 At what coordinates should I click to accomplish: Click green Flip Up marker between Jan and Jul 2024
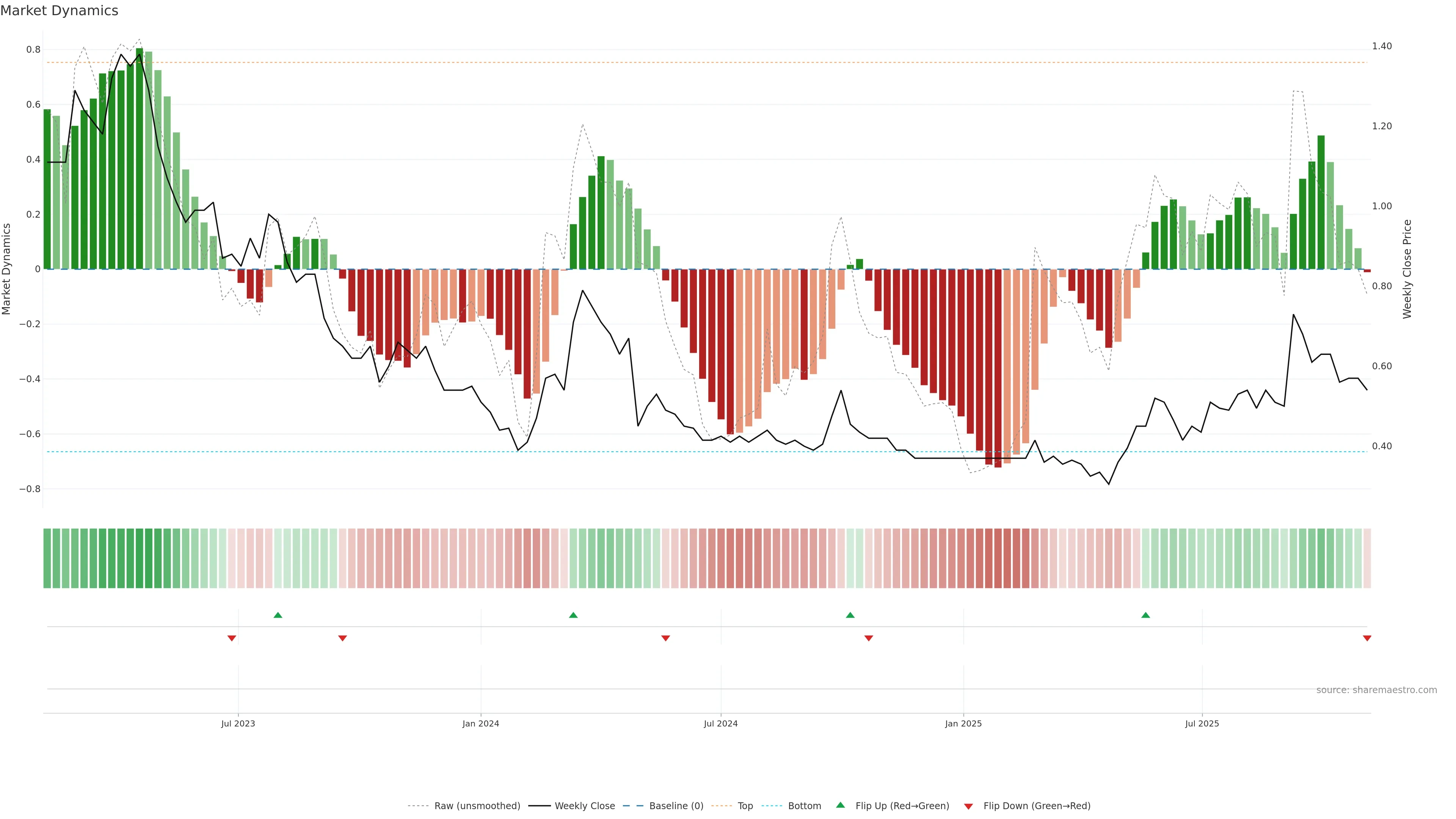coord(573,615)
